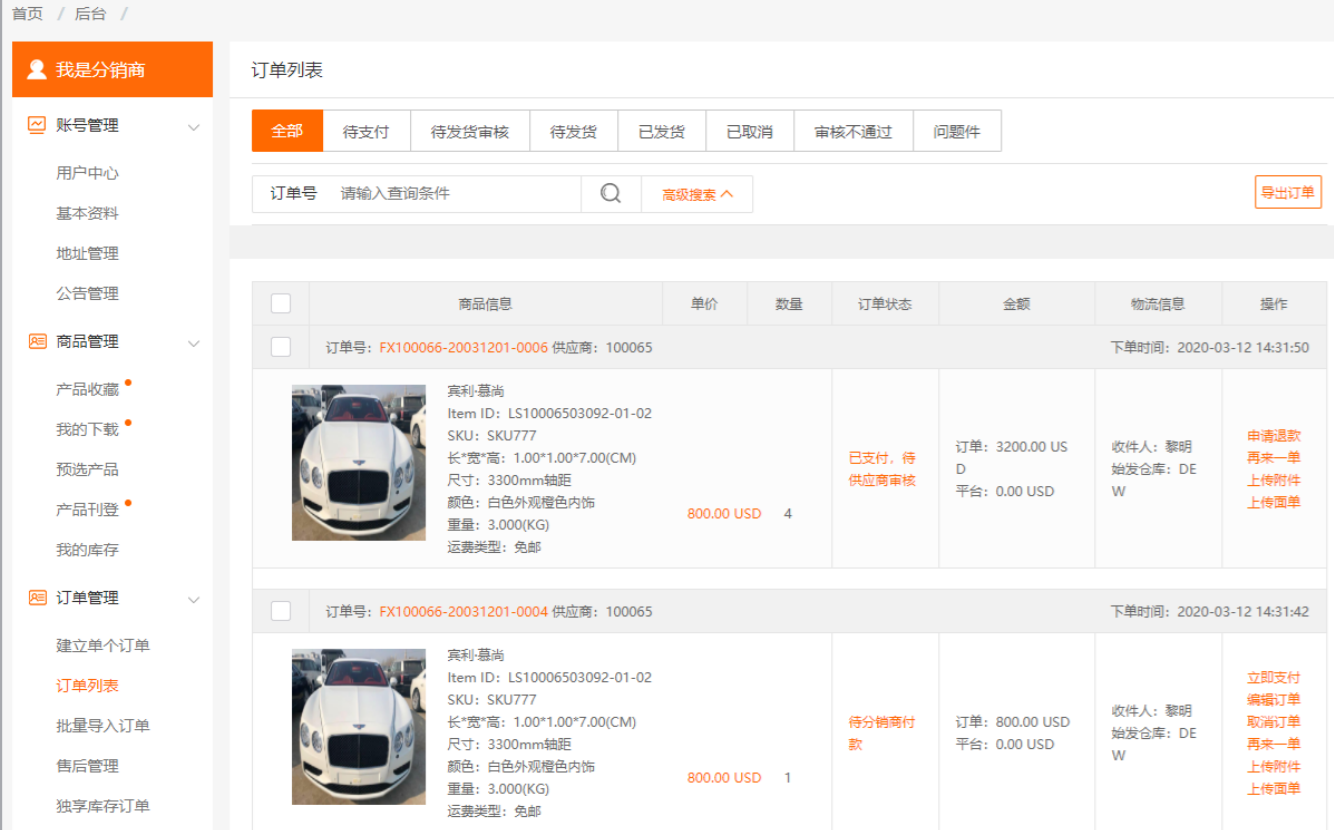The height and width of the screenshot is (830, 1334).
Task: Open order number link FX100066-20031201-0006
Action: (x=463, y=347)
